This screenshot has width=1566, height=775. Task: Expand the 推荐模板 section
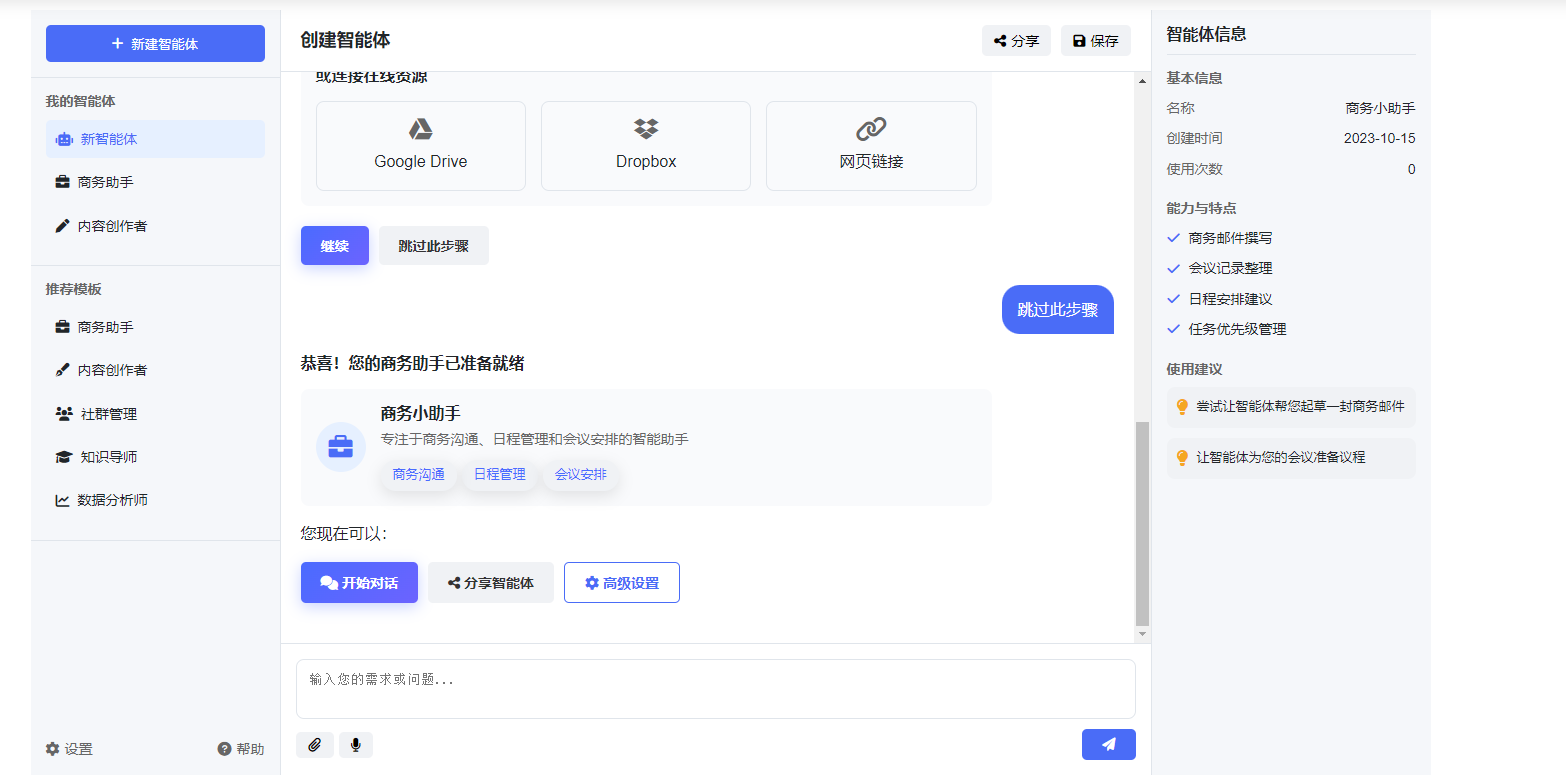pyautogui.click(x=71, y=289)
